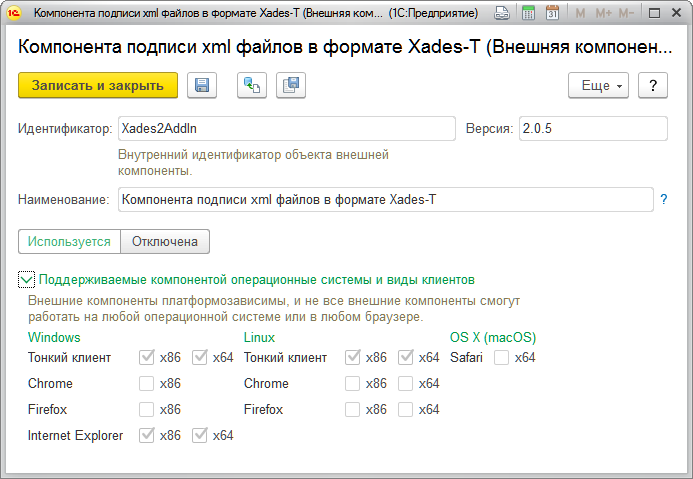Click the Записать и закрыть button
The width and height of the screenshot is (693, 479).
[98, 85]
